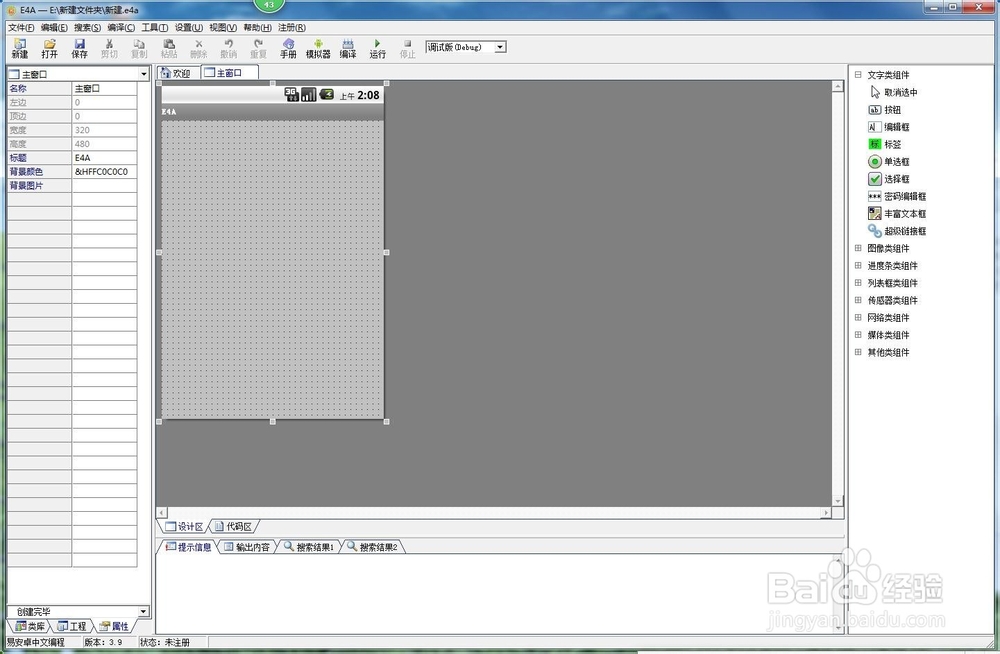The width and height of the screenshot is (1000, 654).
Task: Open the 注册(R) menu
Action: [291, 27]
